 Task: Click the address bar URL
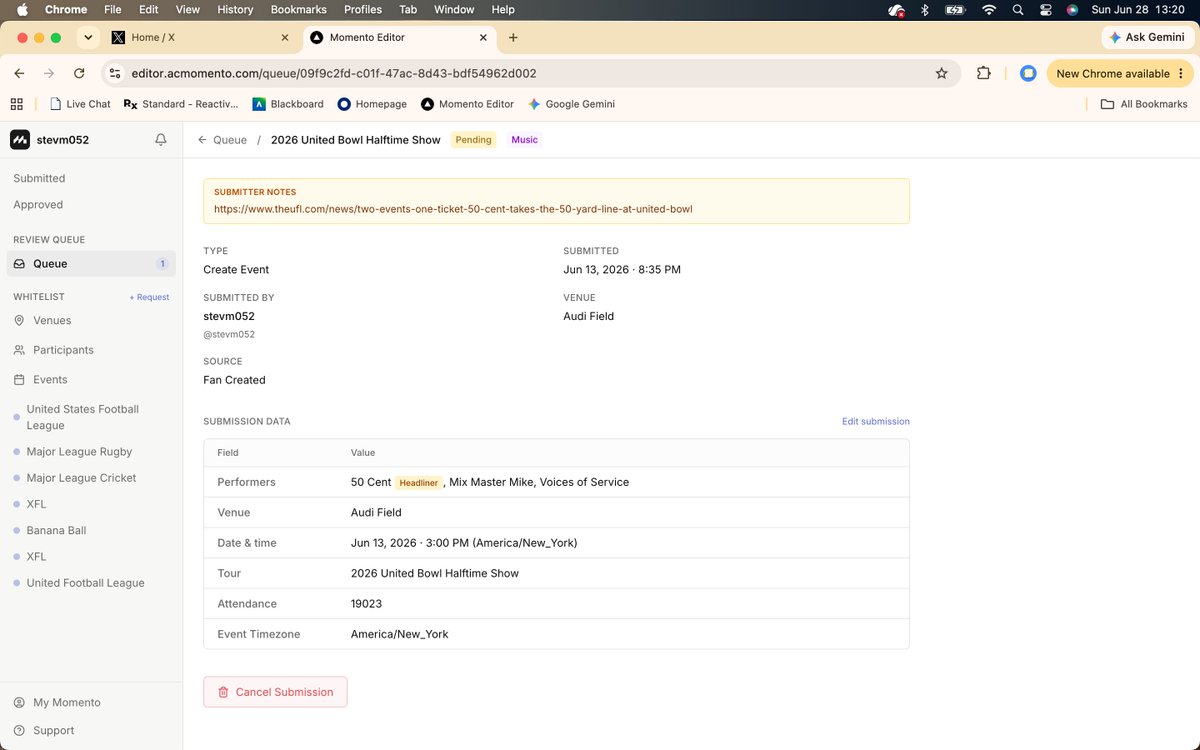click(x=334, y=73)
